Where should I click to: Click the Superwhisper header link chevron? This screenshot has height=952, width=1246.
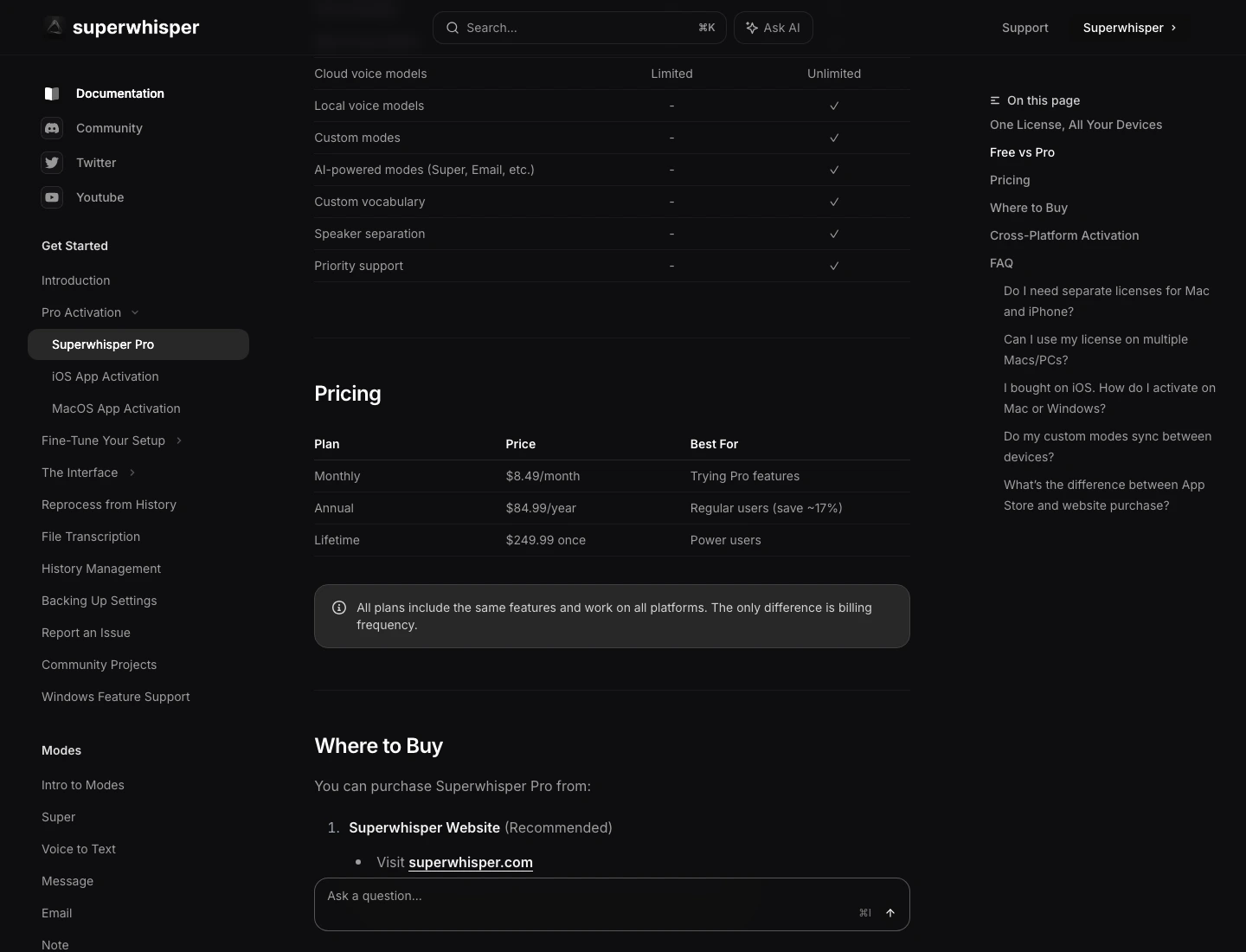click(x=1173, y=28)
